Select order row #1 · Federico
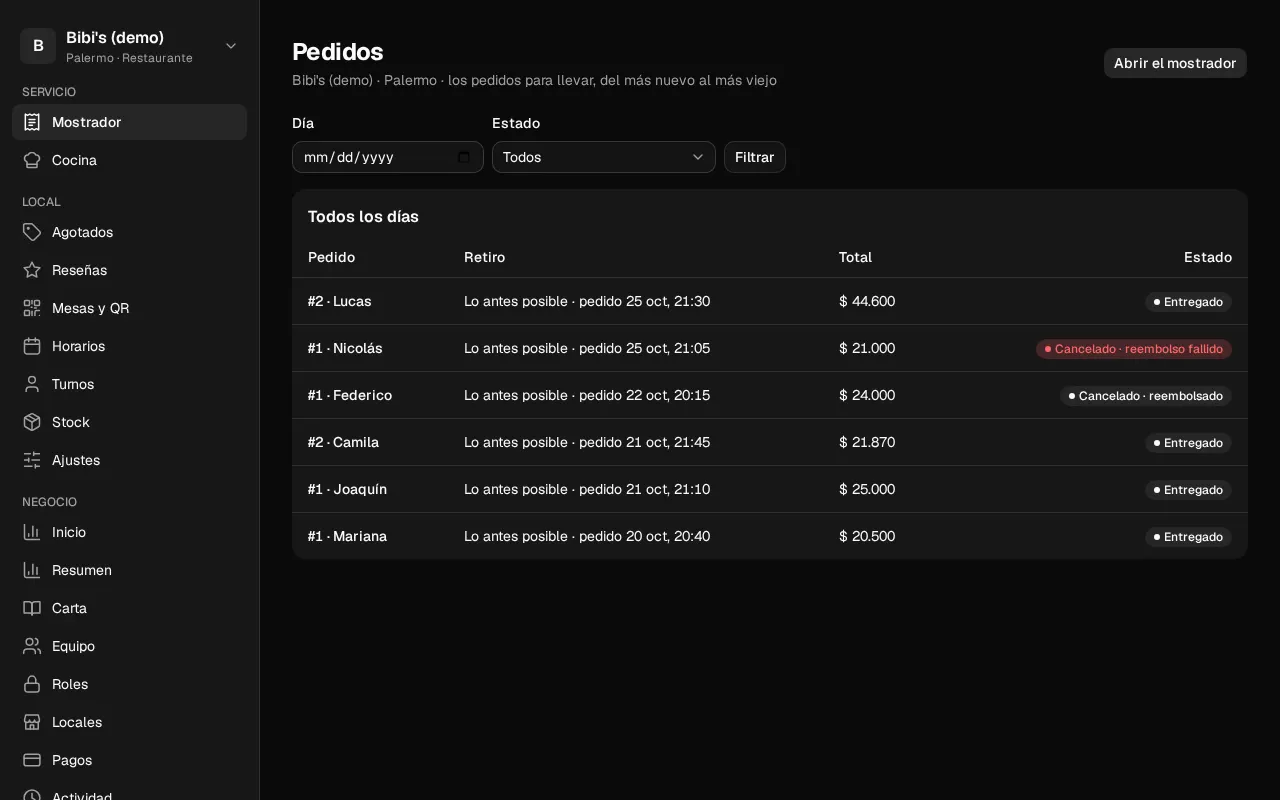1280x800 pixels. click(770, 395)
